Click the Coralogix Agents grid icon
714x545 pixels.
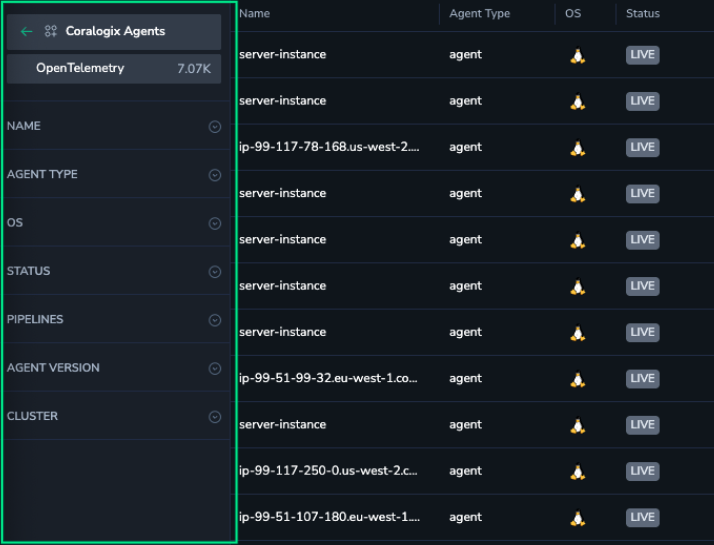point(51,32)
